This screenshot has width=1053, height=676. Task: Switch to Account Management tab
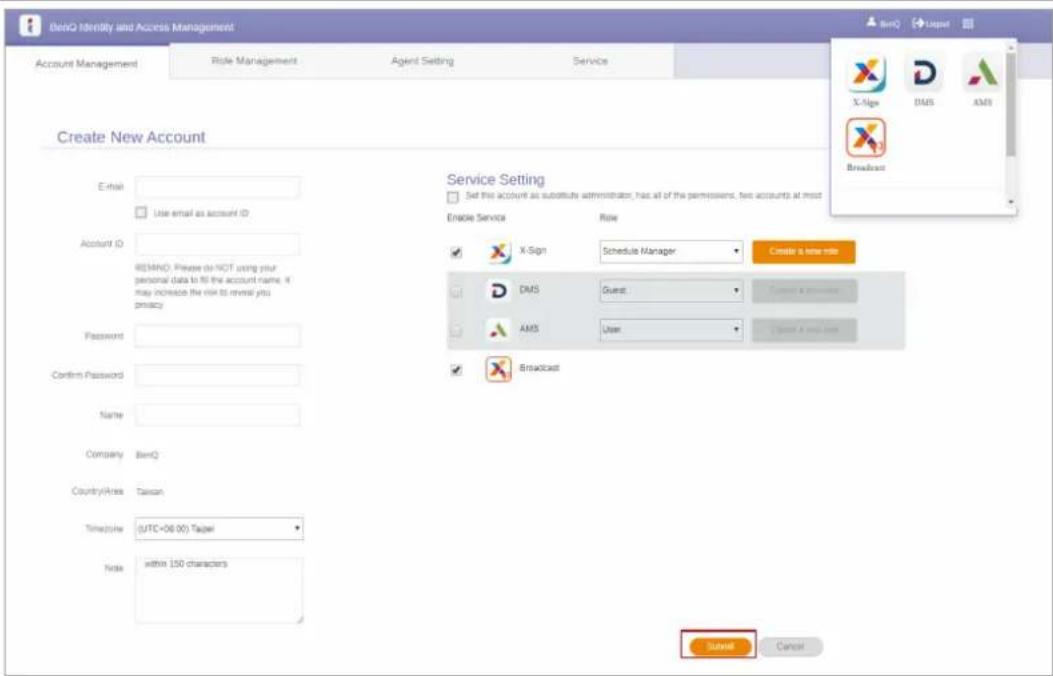point(87,64)
